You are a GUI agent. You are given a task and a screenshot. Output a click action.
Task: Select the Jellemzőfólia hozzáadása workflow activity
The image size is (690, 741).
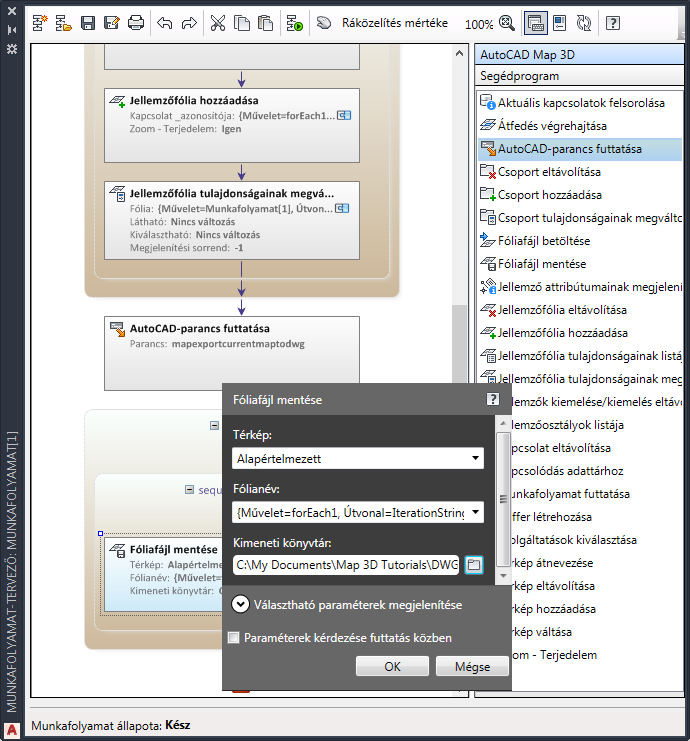(232, 126)
